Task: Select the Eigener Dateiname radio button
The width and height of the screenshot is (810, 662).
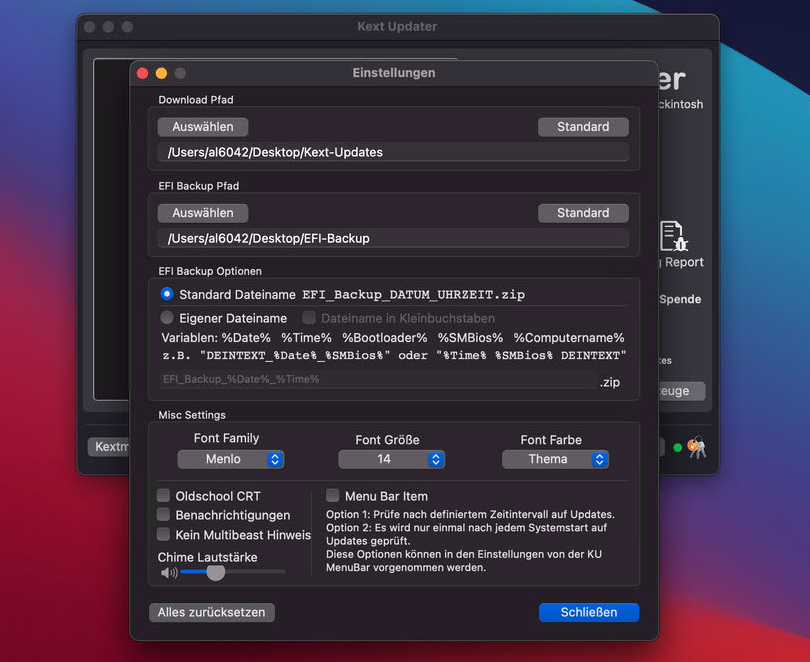Action: point(167,317)
